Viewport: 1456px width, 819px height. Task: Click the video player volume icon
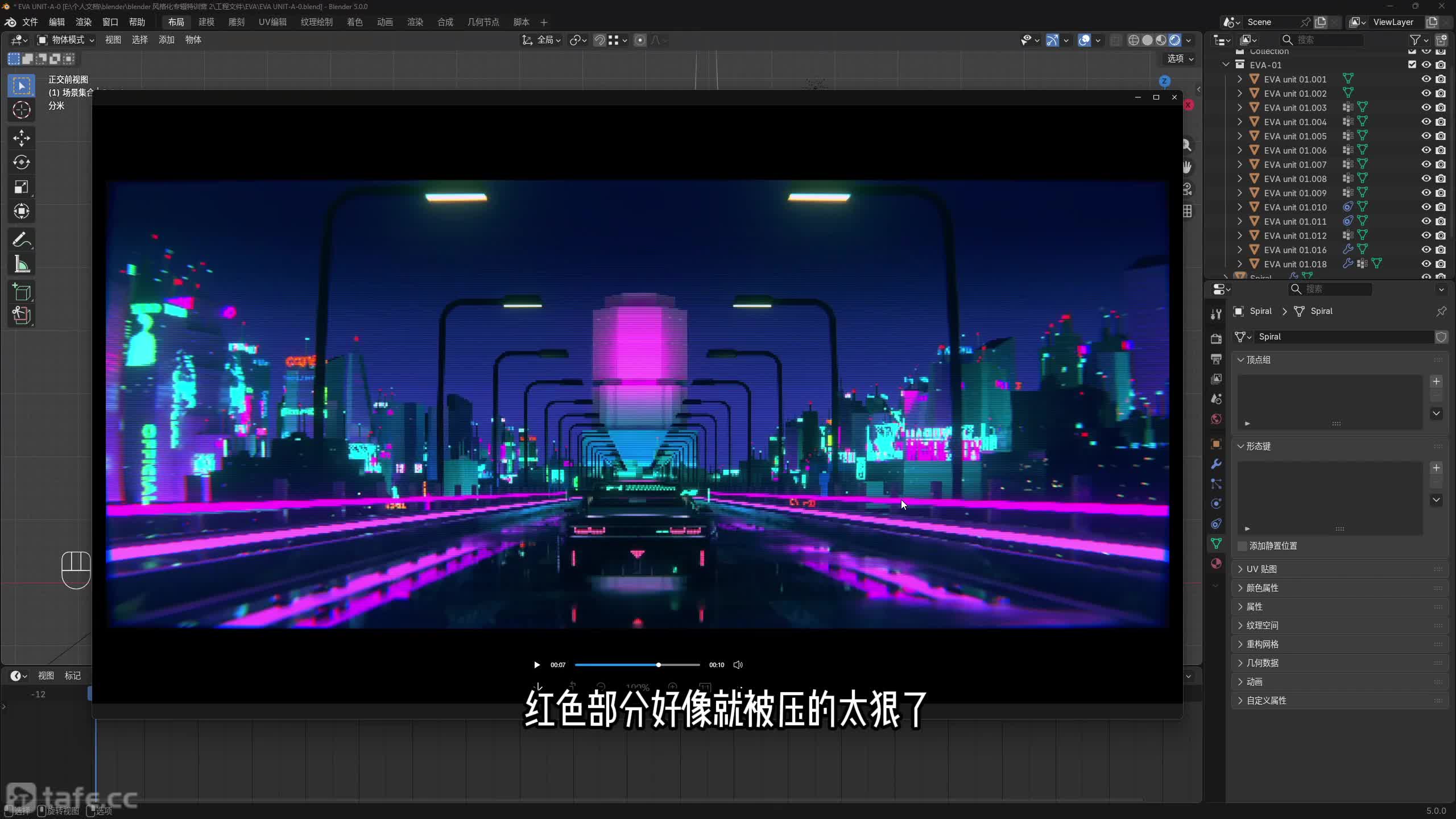click(x=738, y=665)
